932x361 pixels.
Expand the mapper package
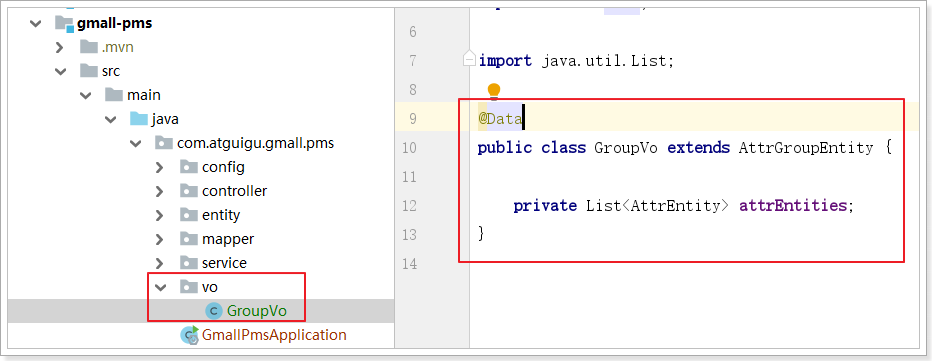coord(159,239)
